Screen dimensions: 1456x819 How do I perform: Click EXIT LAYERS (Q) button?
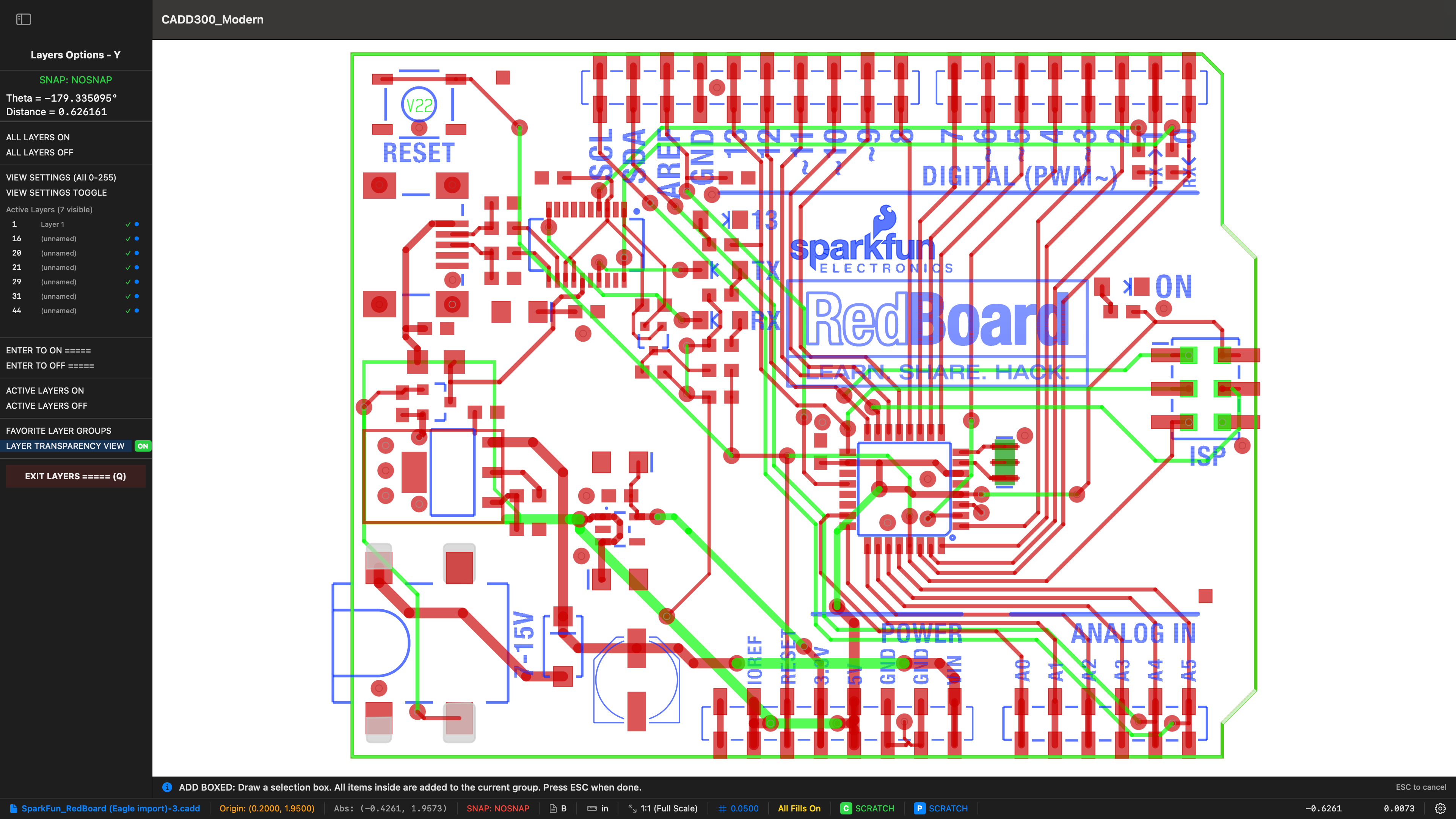click(x=76, y=476)
